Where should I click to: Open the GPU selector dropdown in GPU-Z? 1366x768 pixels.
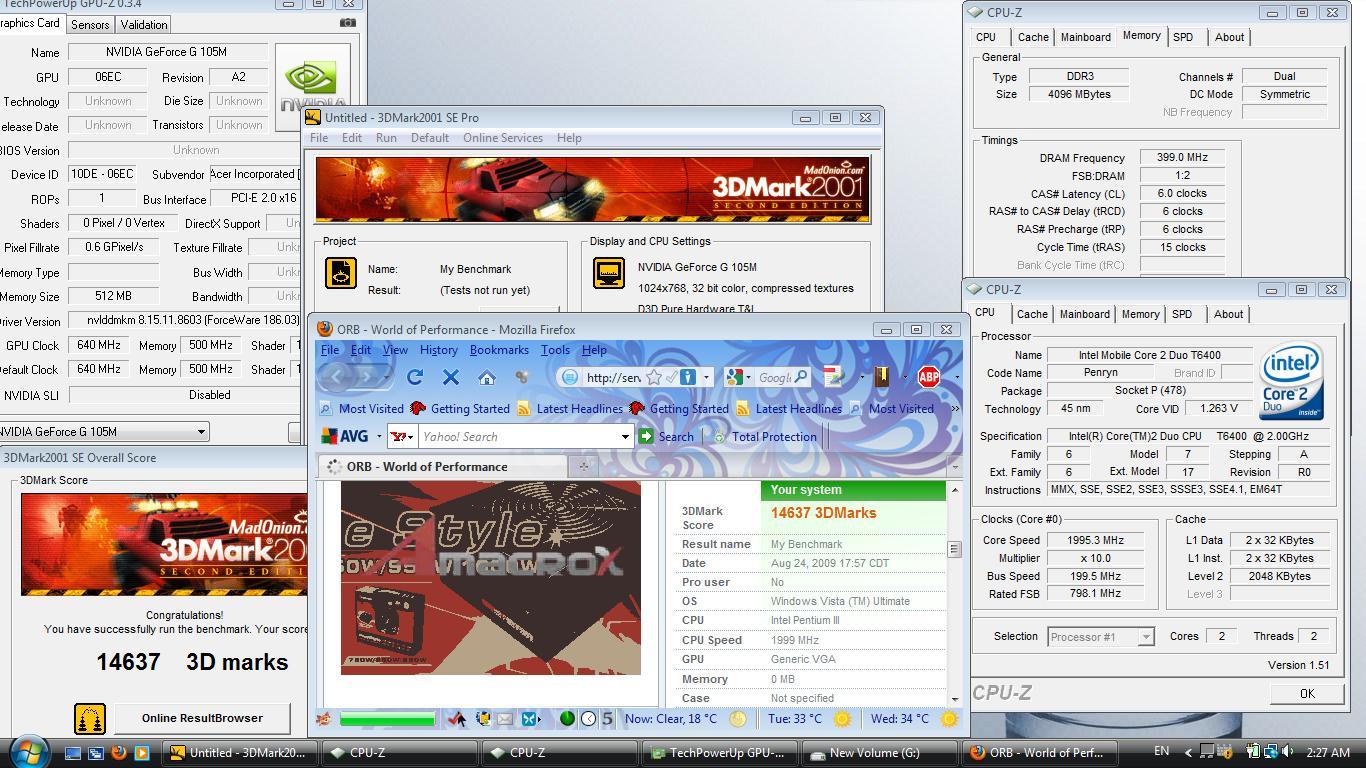pyautogui.click(x=201, y=431)
